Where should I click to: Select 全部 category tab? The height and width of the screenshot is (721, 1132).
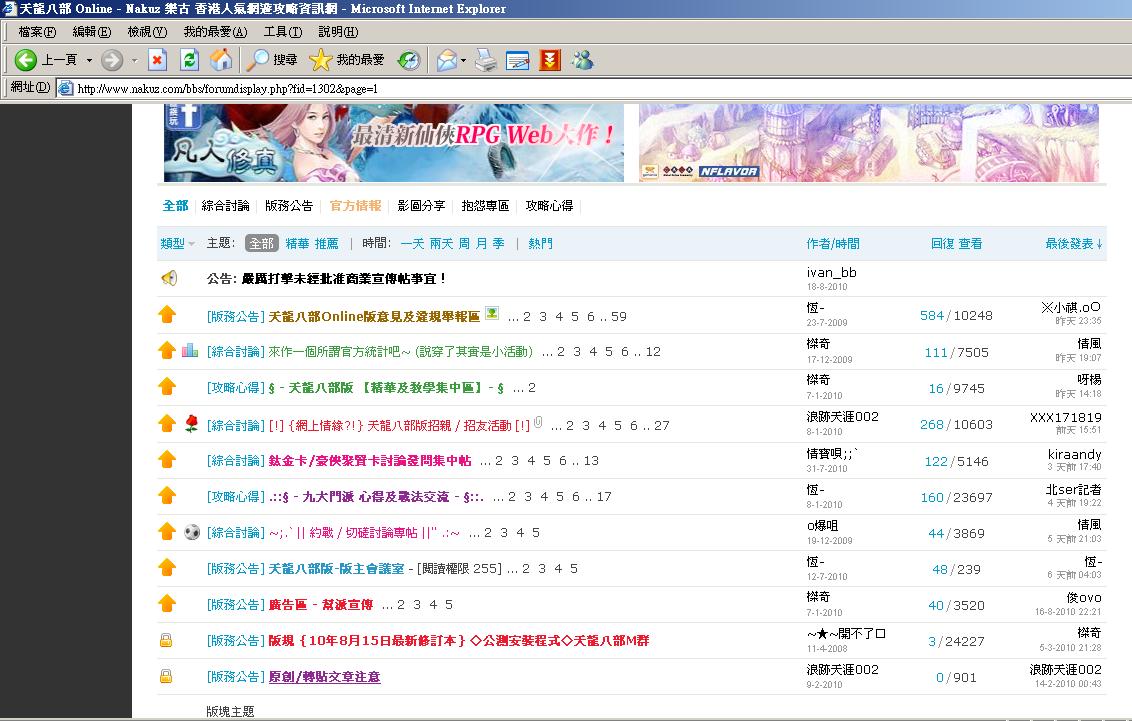175,206
